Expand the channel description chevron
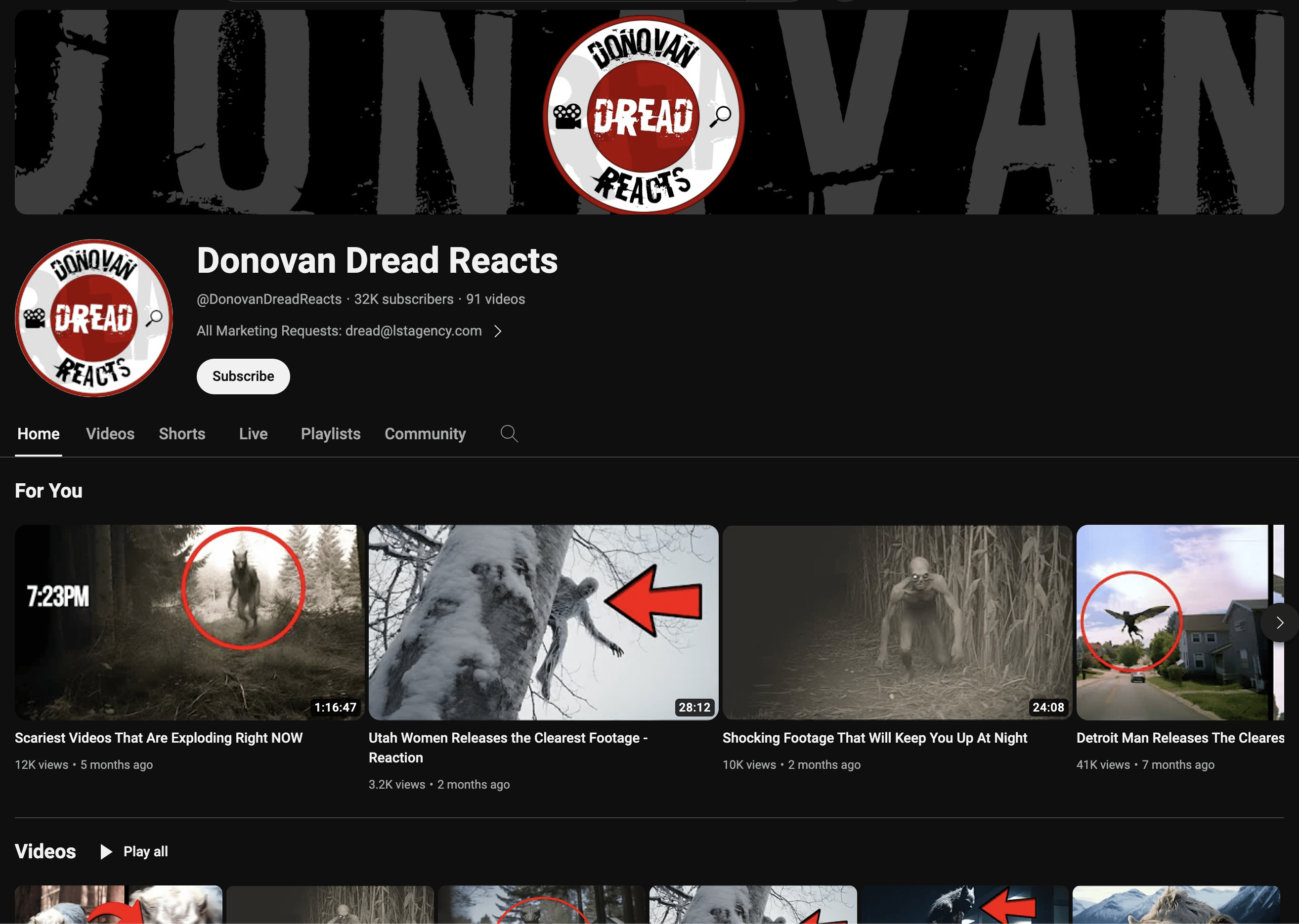Image resolution: width=1299 pixels, height=924 pixels. [x=498, y=331]
